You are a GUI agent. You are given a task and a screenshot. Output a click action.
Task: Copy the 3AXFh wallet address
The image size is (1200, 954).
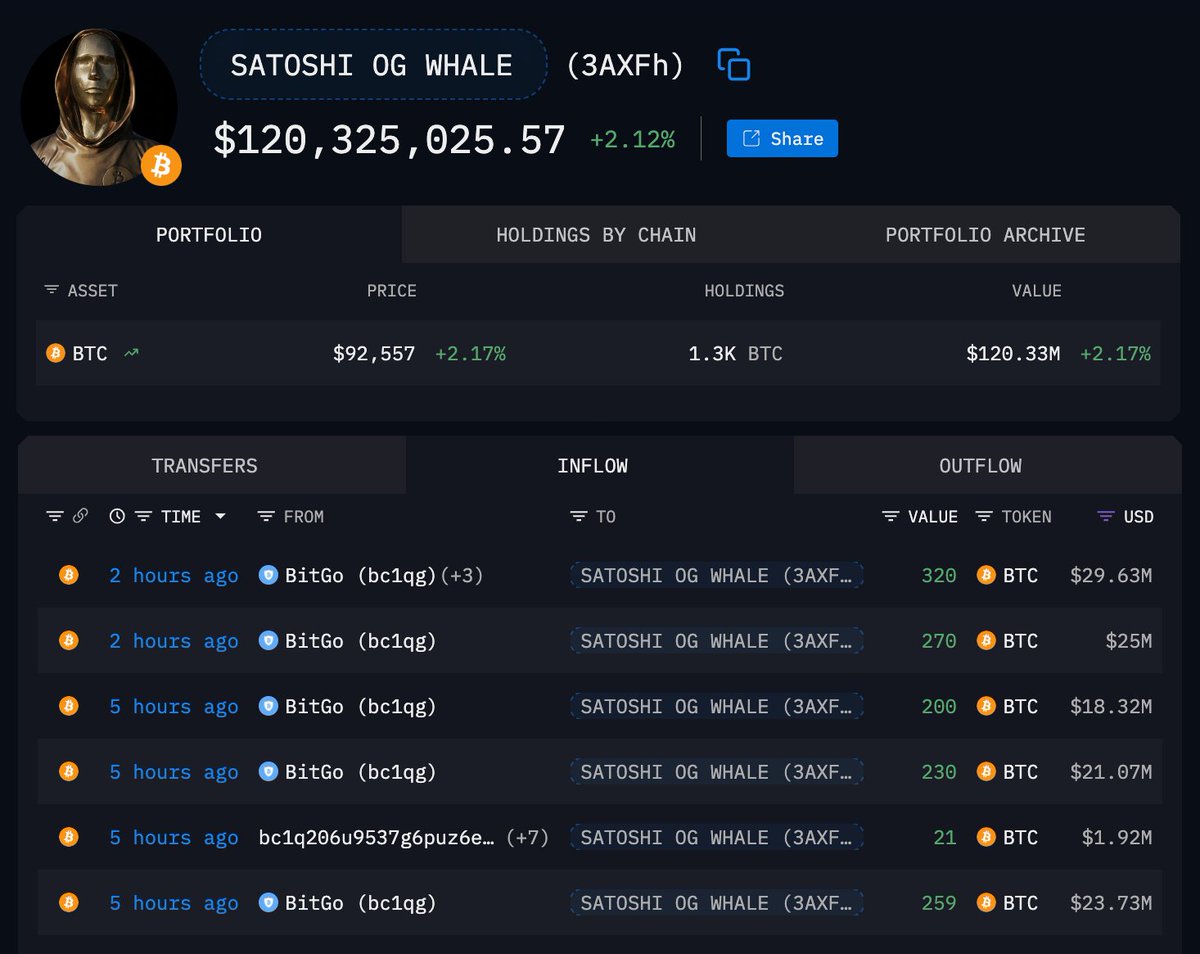[x=734, y=65]
